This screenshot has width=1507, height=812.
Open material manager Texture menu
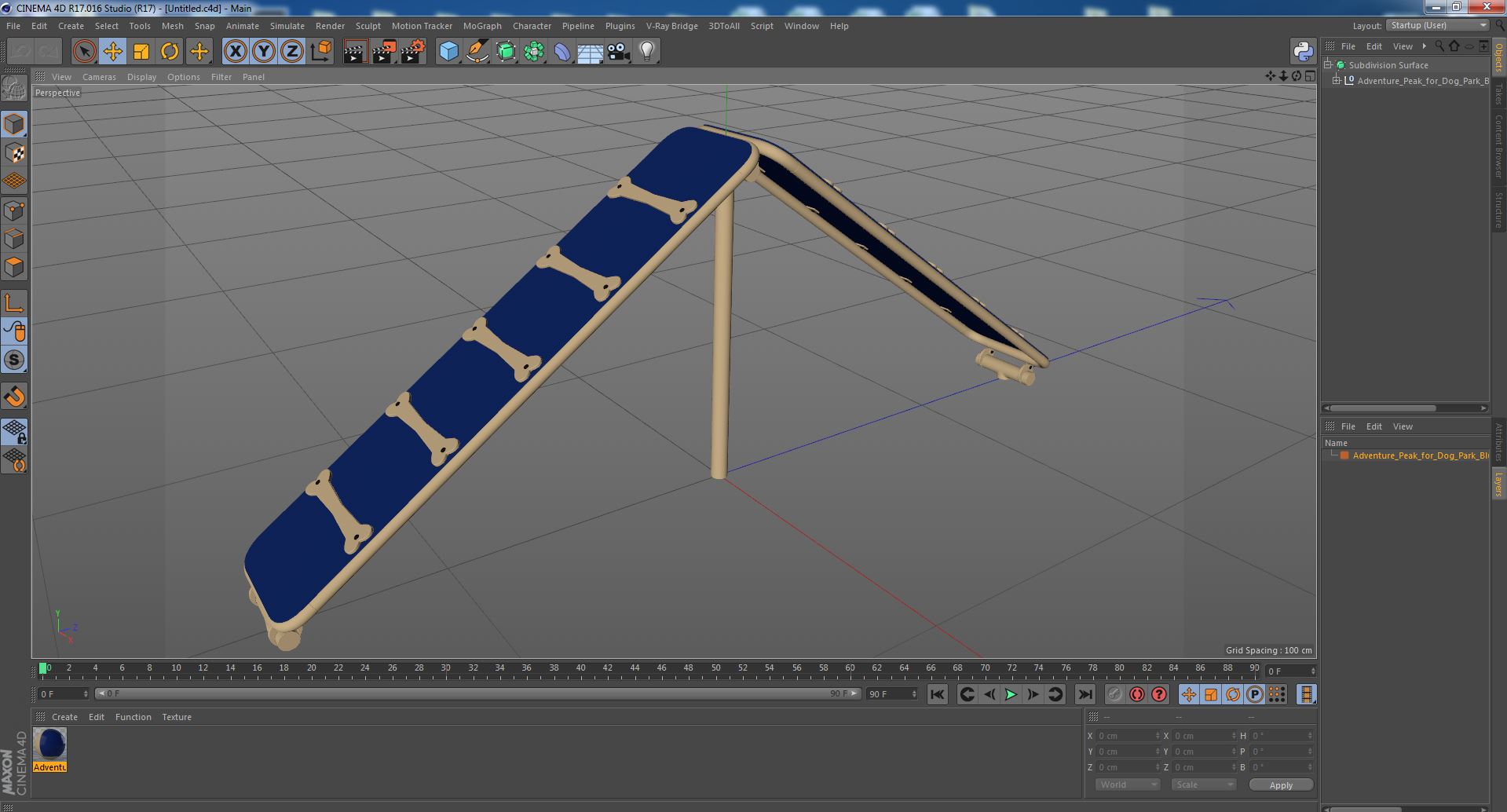[177, 717]
